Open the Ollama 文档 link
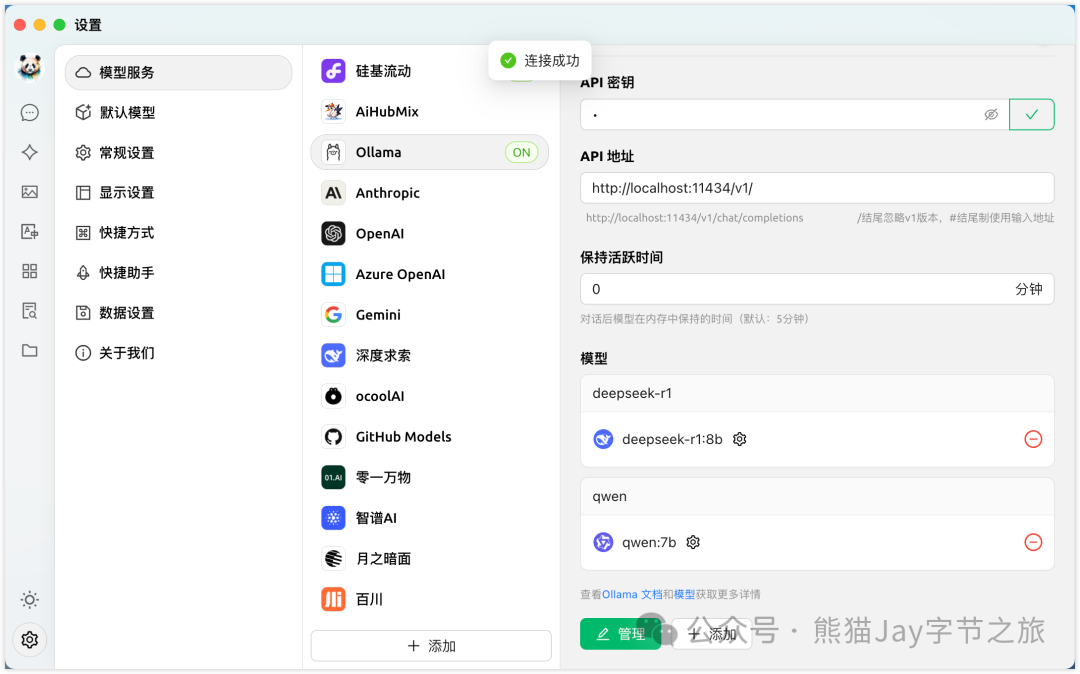The width and height of the screenshot is (1080, 674). click(x=632, y=594)
